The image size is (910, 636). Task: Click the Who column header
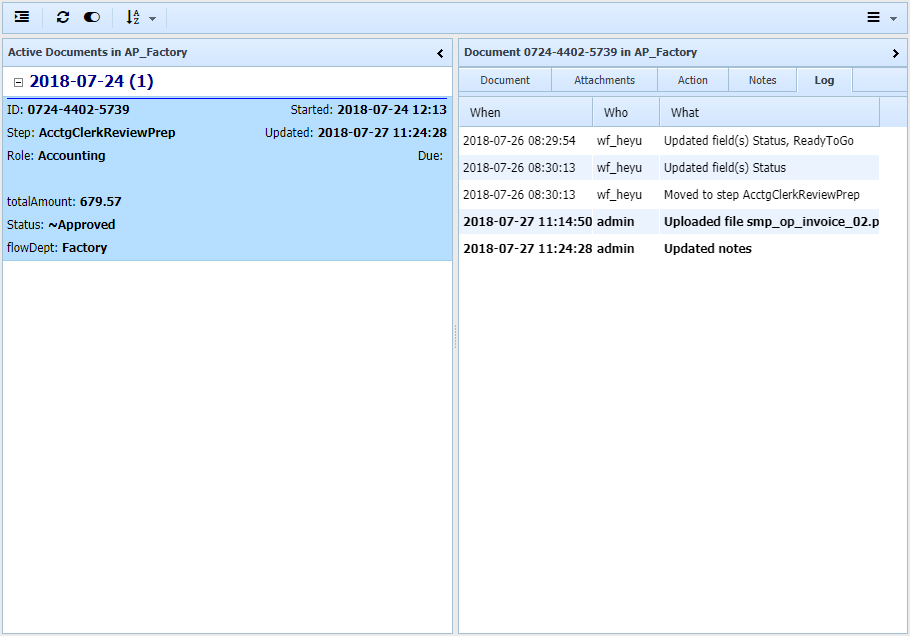click(x=625, y=112)
